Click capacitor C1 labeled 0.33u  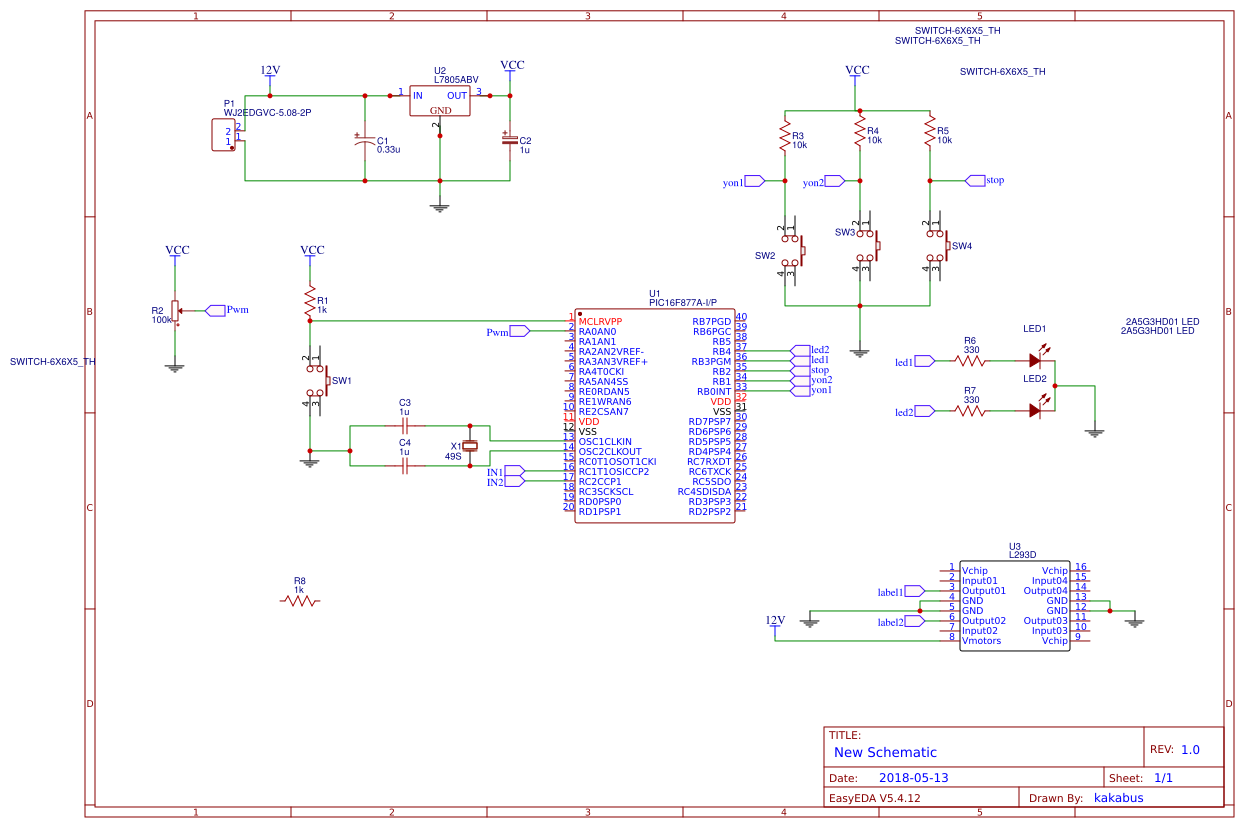pos(365,142)
